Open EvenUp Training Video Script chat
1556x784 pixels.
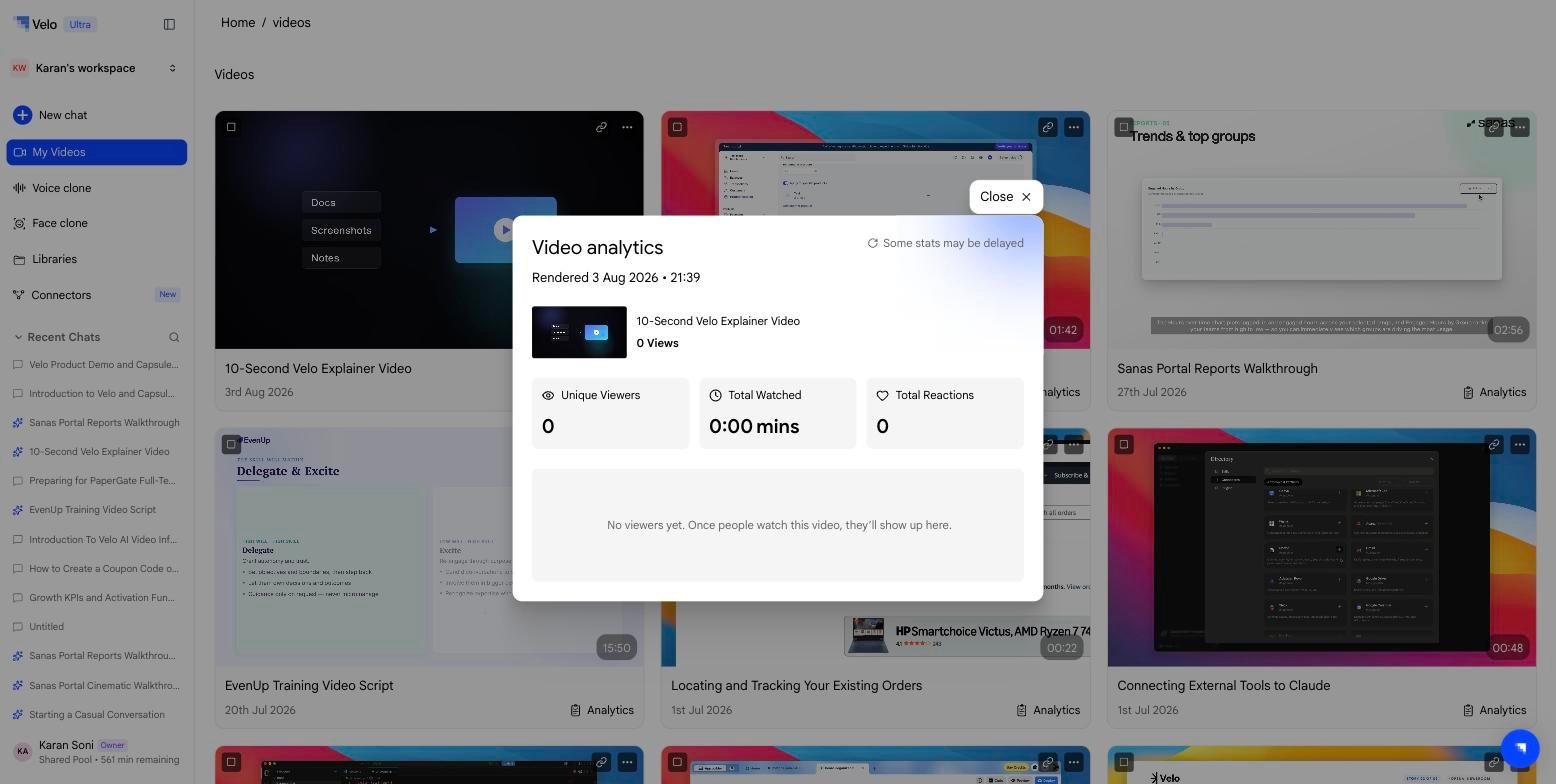pos(96,510)
